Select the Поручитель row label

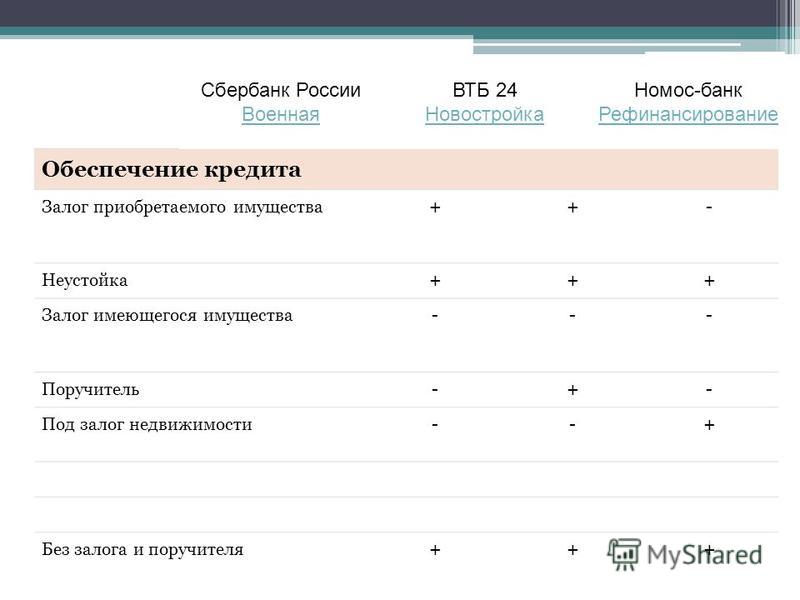(x=90, y=390)
